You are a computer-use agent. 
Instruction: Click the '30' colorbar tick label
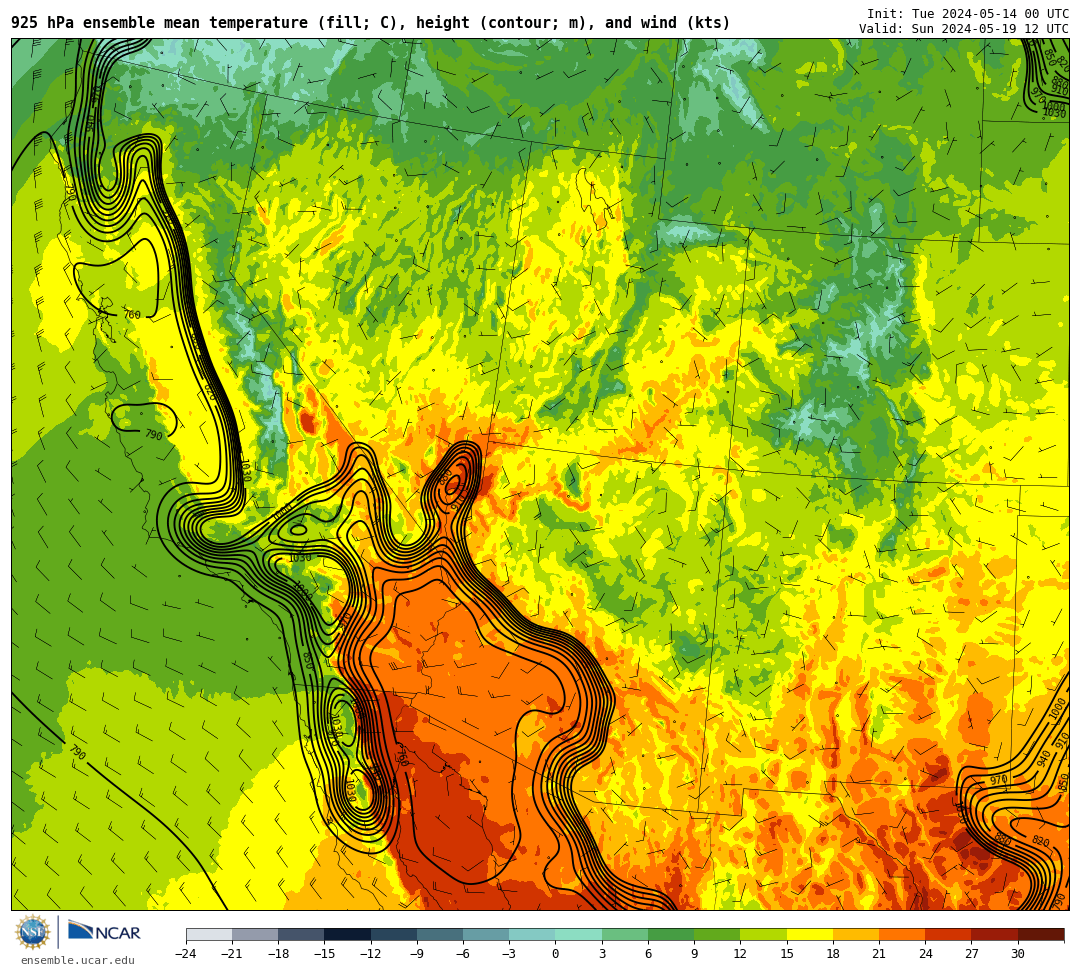1017,954
